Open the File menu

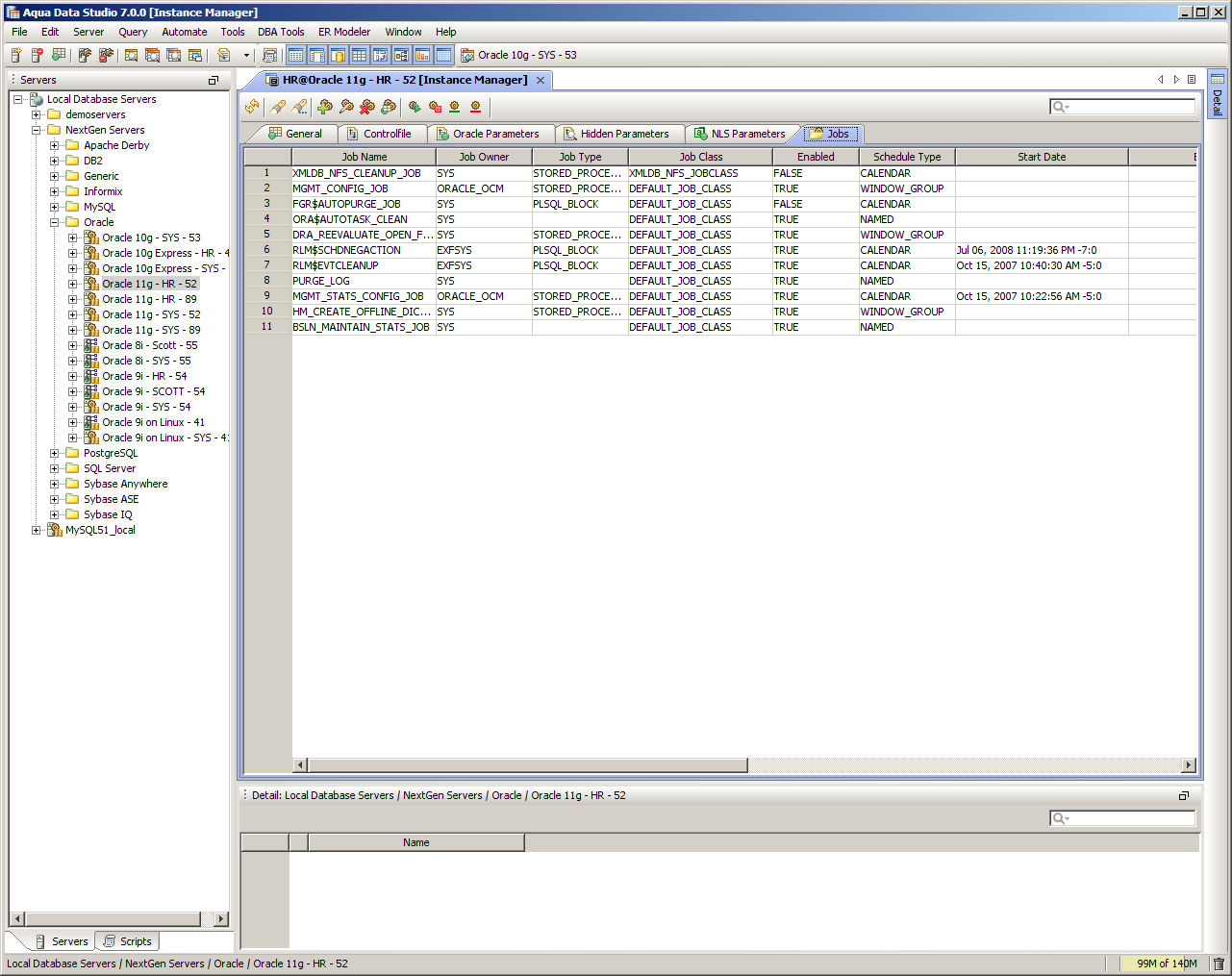pyautogui.click(x=19, y=32)
